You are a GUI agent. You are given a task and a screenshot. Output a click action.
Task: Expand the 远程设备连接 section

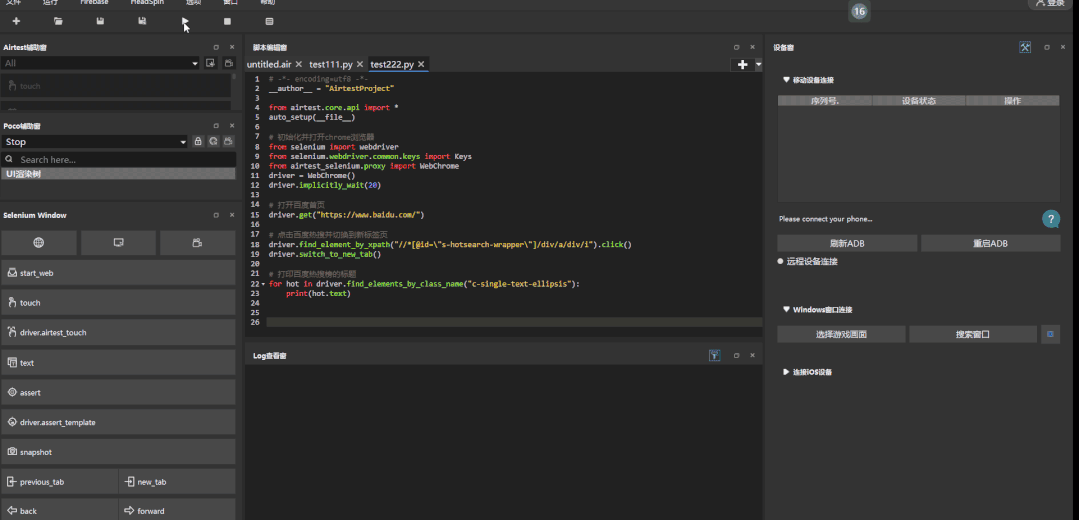point(780,261)
